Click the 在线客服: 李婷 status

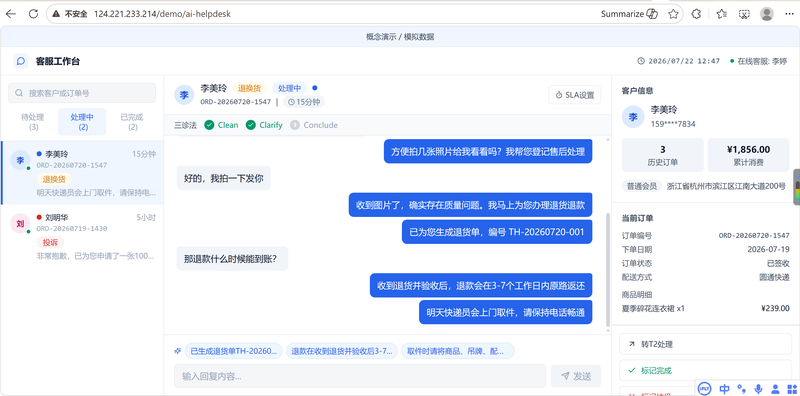click(x=758, y=61)
